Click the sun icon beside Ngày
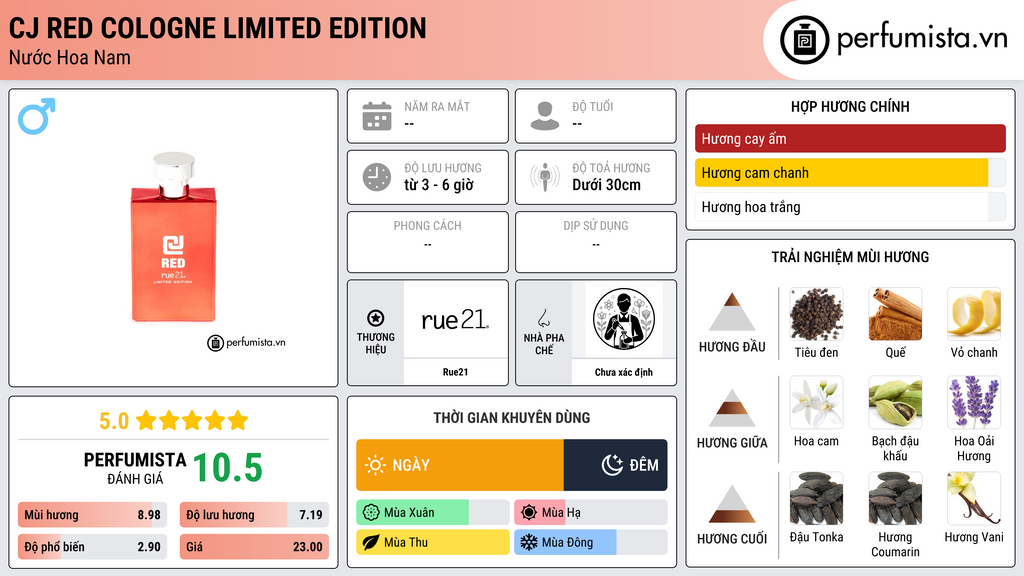 [x=376, y=465]
